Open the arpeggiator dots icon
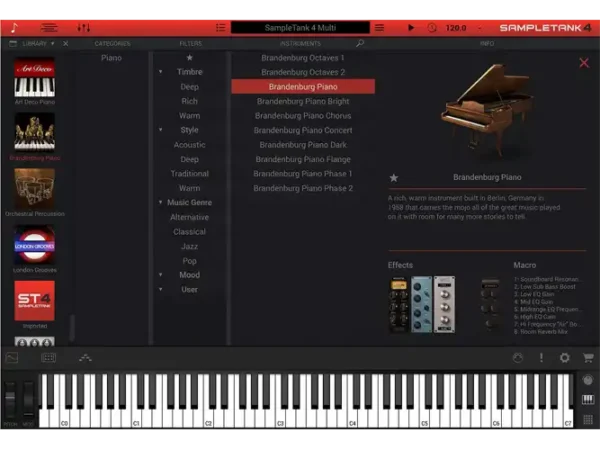Viewport: 600px width, 450px height. [x=85, y=358]
